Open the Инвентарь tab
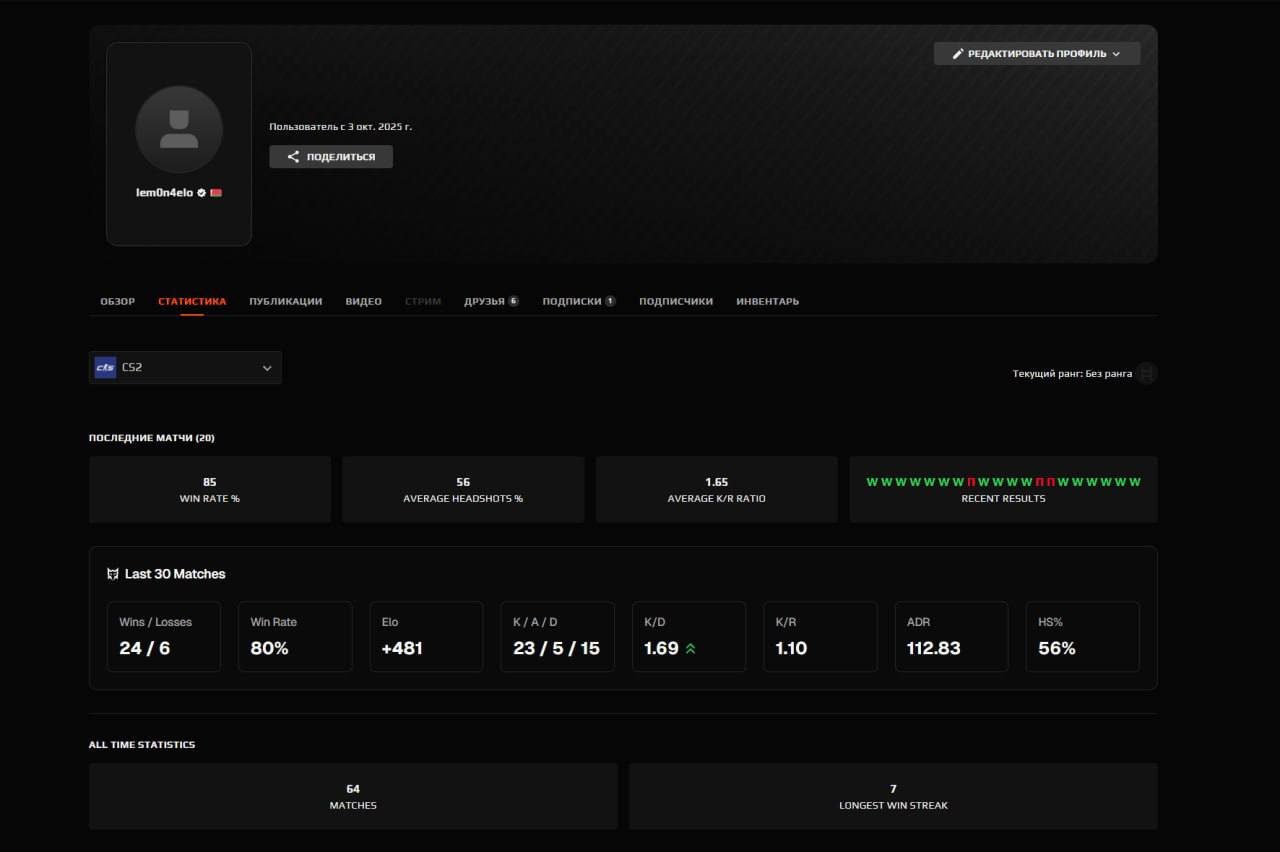 [767, 301]
